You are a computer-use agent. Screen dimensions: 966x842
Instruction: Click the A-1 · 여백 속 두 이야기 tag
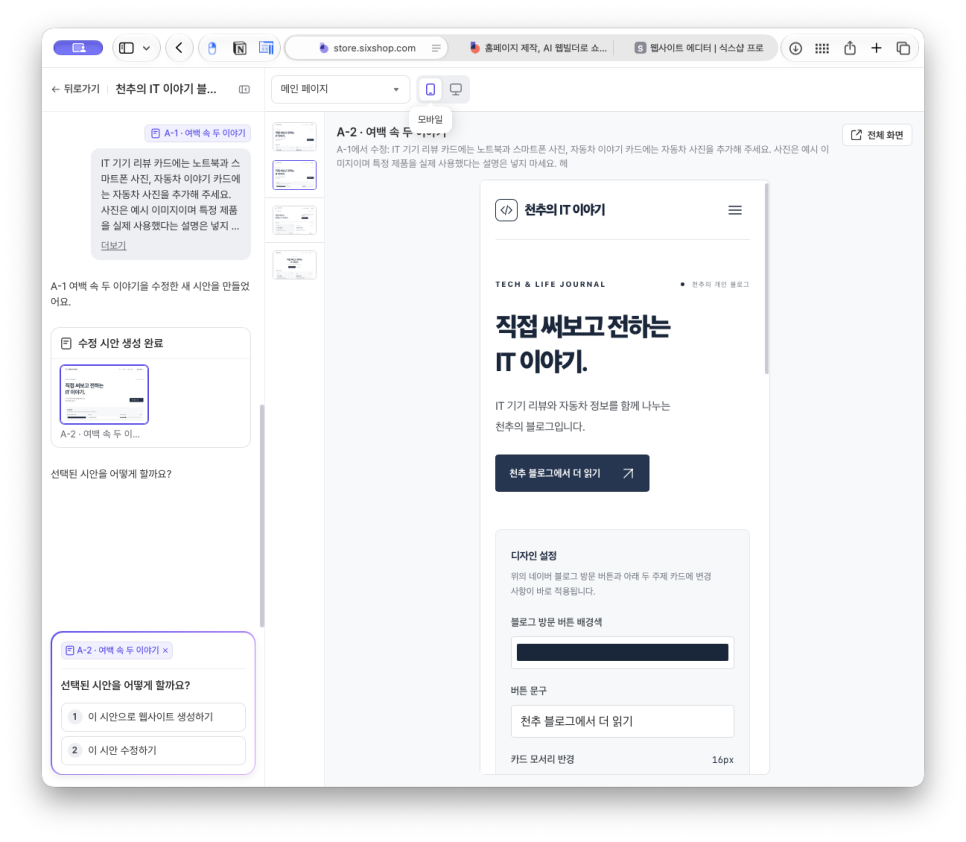(x=198, y=133)
